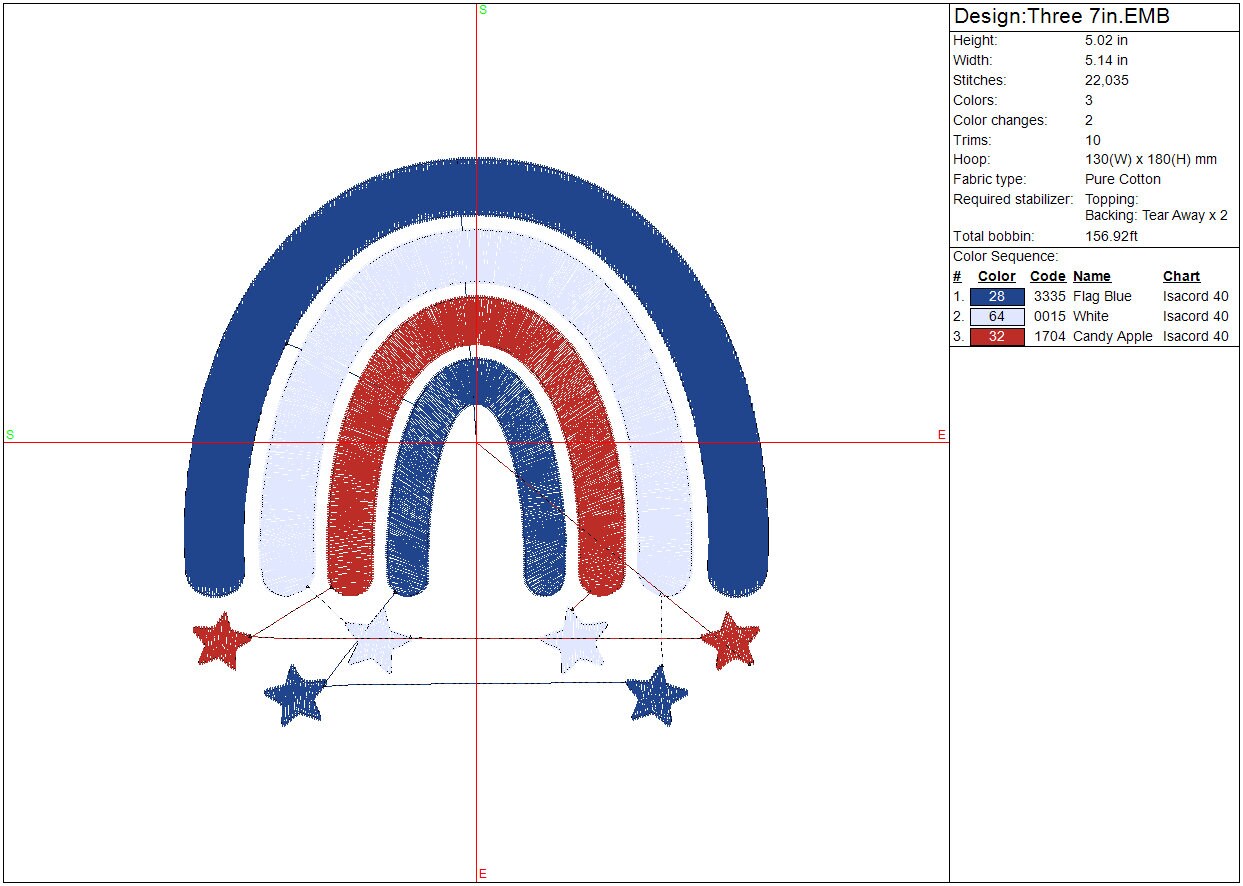The image size is (1243, 886).
Task: Click the Hoop size 130(W) x 180(H) mm
Action: [1150, 160]
